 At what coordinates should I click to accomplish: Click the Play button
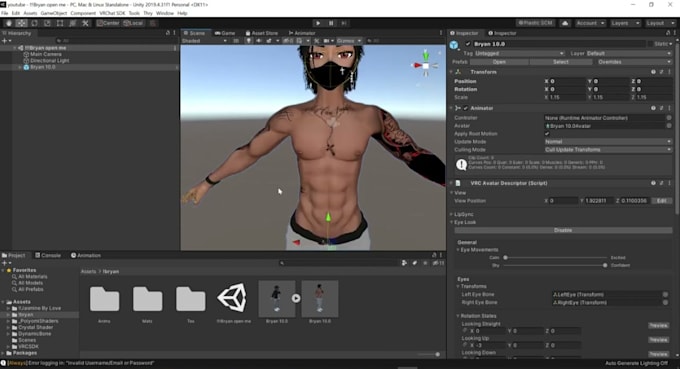click(318, 23)
